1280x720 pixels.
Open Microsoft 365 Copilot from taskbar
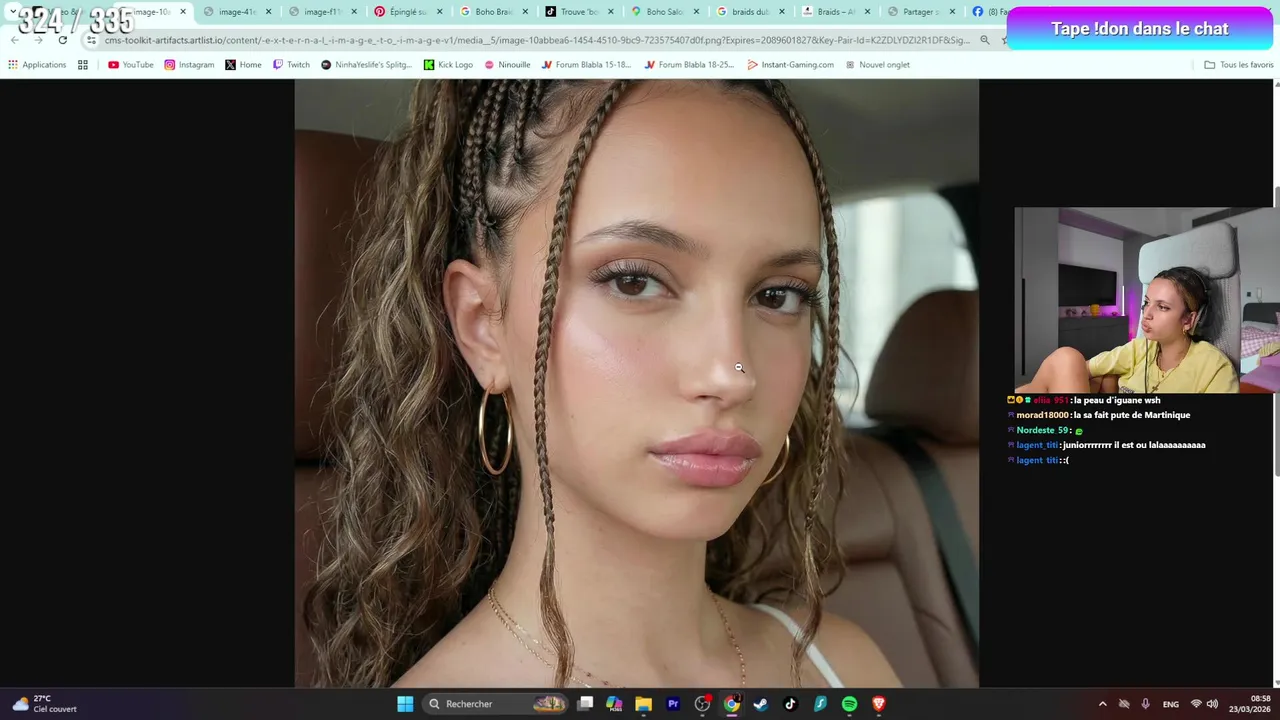[614, 704]
